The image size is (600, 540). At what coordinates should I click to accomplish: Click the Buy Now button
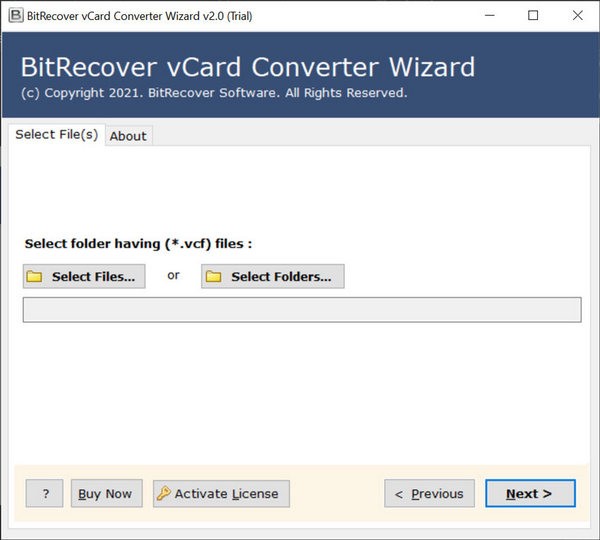pos(107,493)
